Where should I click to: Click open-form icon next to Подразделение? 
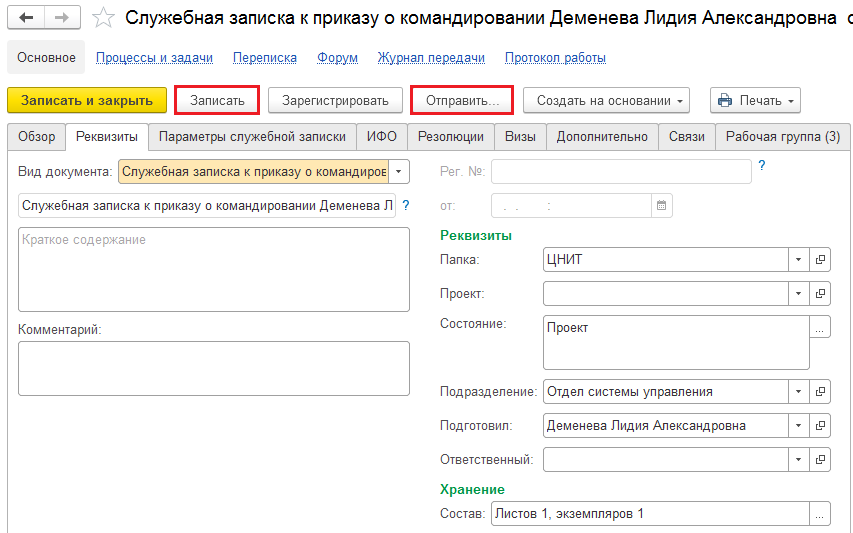coord(820,392)
